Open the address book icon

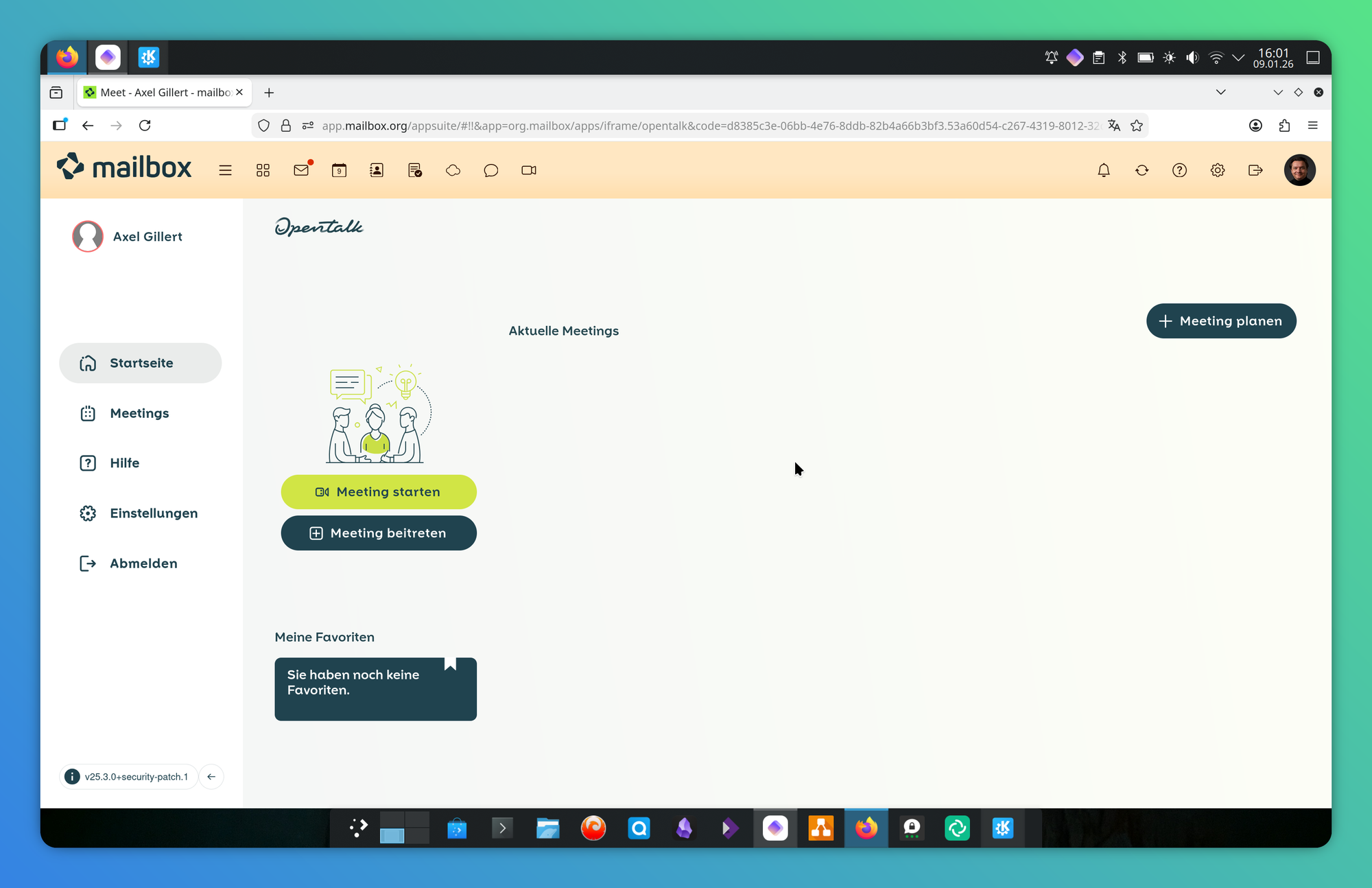(377, 170)
